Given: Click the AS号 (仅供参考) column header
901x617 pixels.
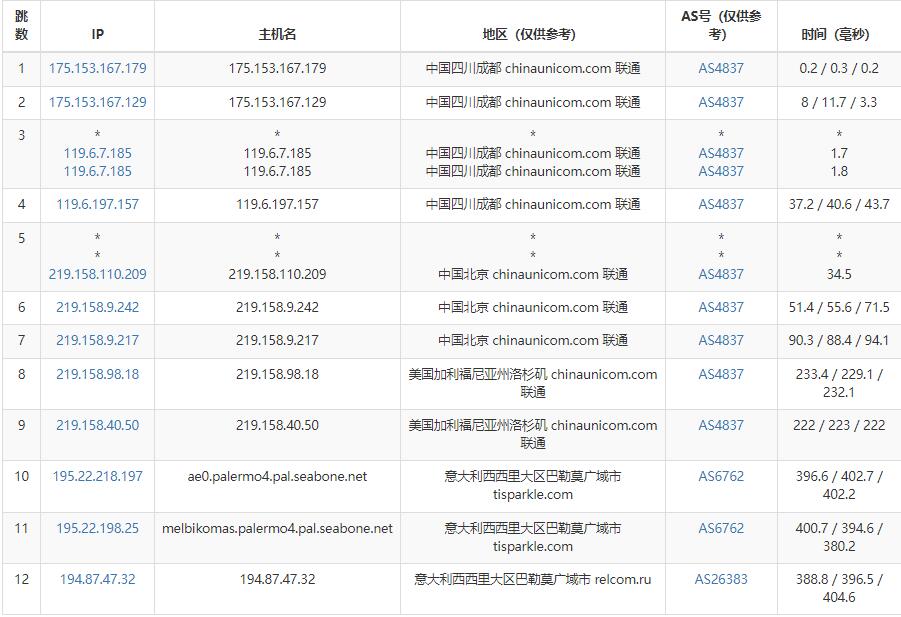Looking at the screenshot, I should point(721,25).
